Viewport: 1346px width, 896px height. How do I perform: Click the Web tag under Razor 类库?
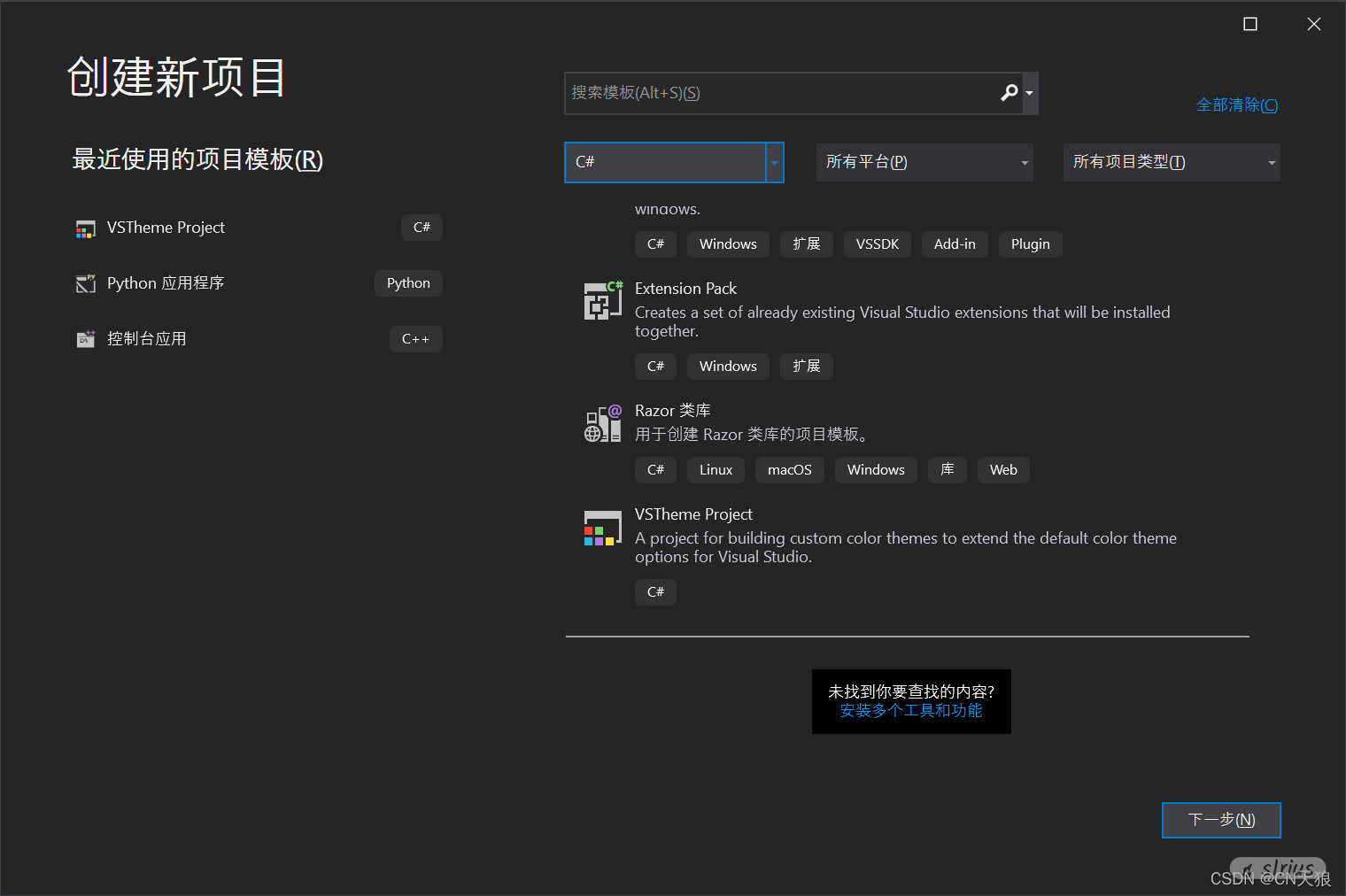(x=1002, y=469)
